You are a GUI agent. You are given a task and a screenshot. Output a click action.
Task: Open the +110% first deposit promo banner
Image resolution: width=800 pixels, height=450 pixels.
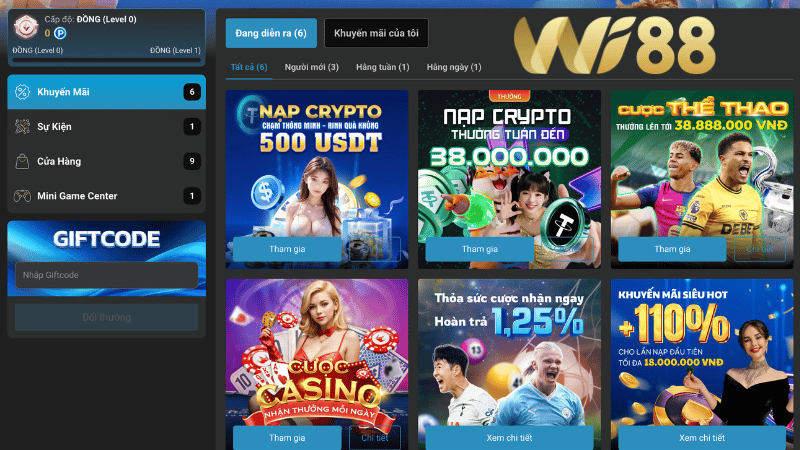coord(702,352)
